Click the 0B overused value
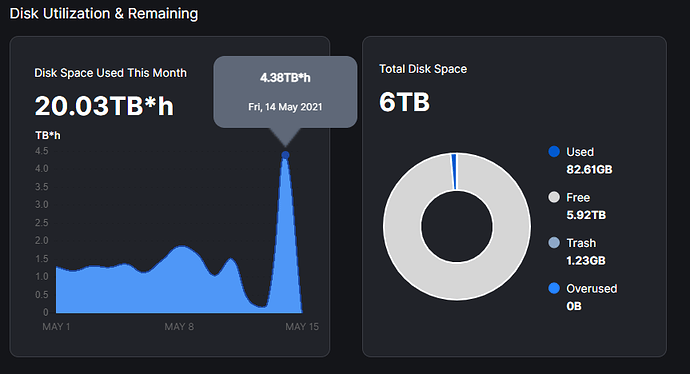Viewport: 690px width, 374px height. point(574,306)
